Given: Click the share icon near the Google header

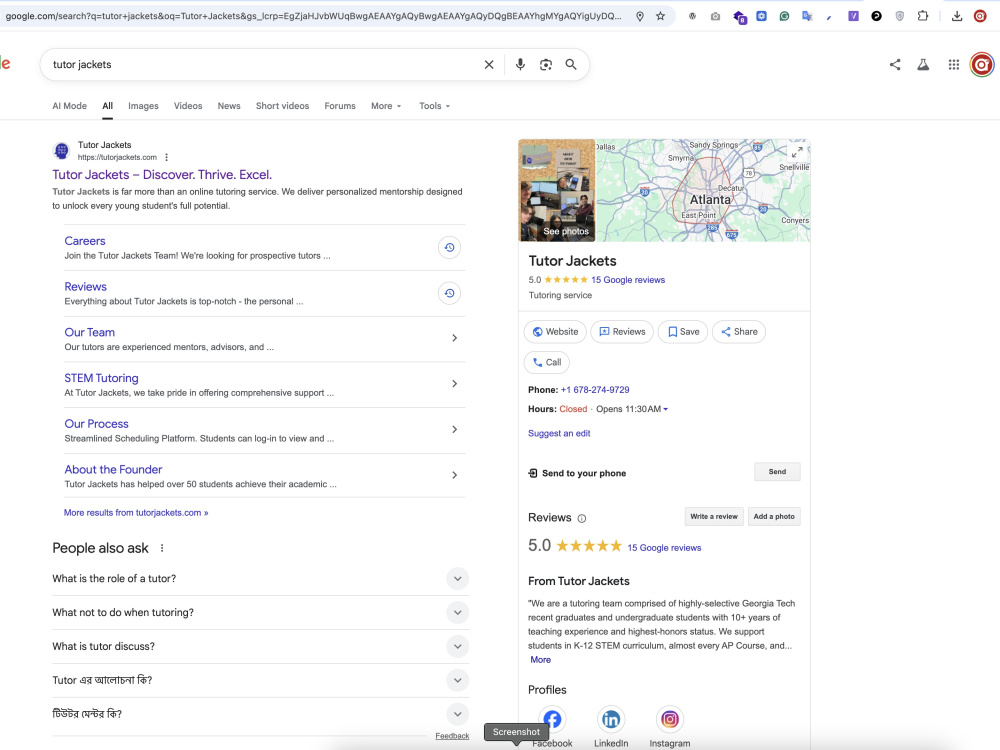Looking at the screenshot, I should [895, 64].
